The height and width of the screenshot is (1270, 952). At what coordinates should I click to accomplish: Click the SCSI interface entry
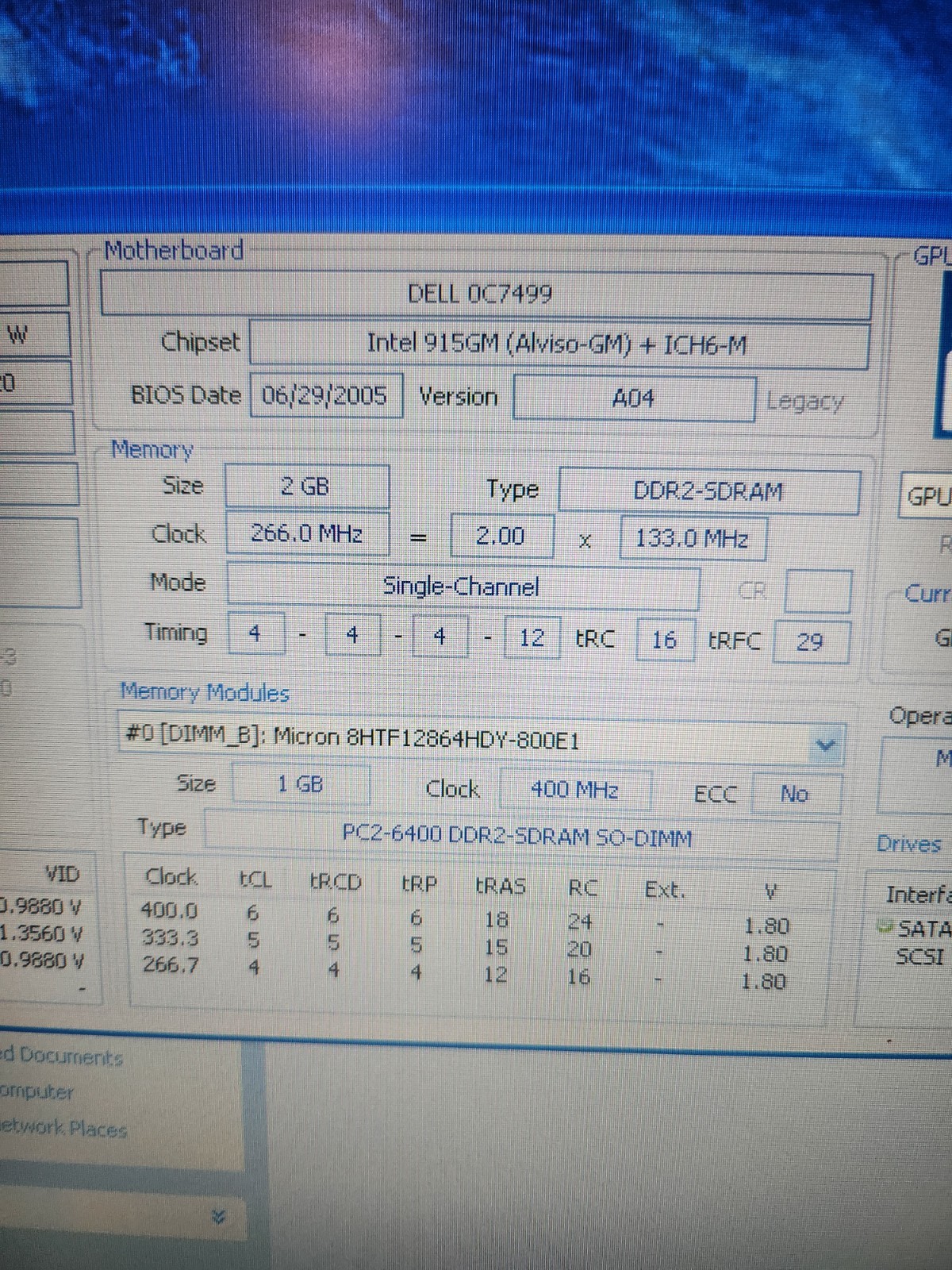tap(920, 956)
